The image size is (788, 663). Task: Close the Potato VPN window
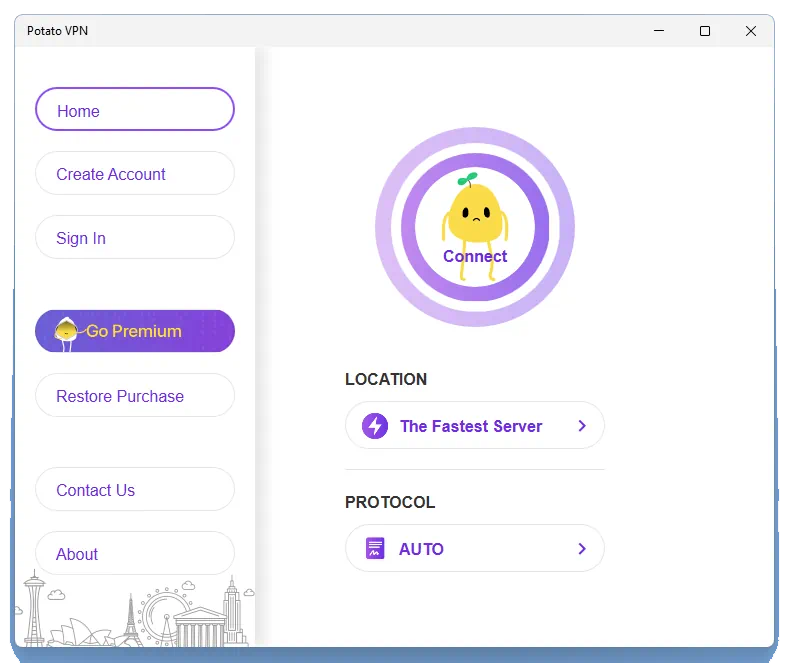[x=751, y=31]
